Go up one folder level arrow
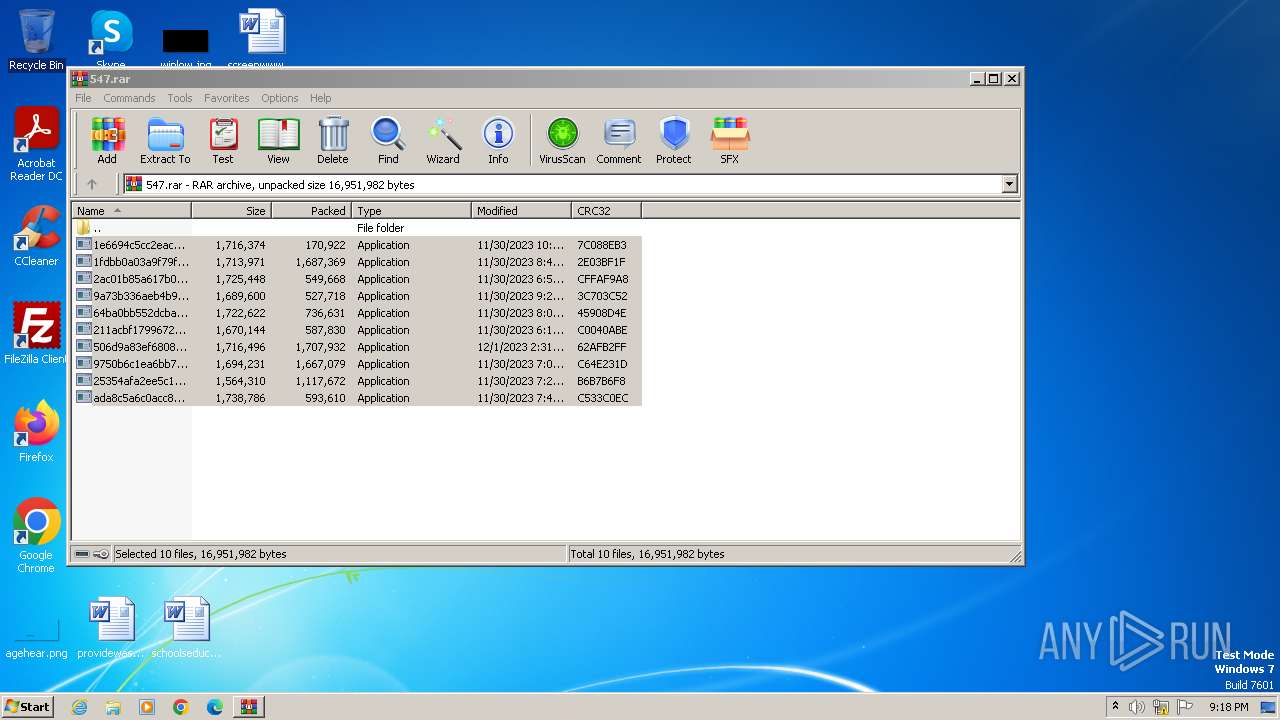The height and width of the screenshot is (720, 1280). tap(92, 184)
